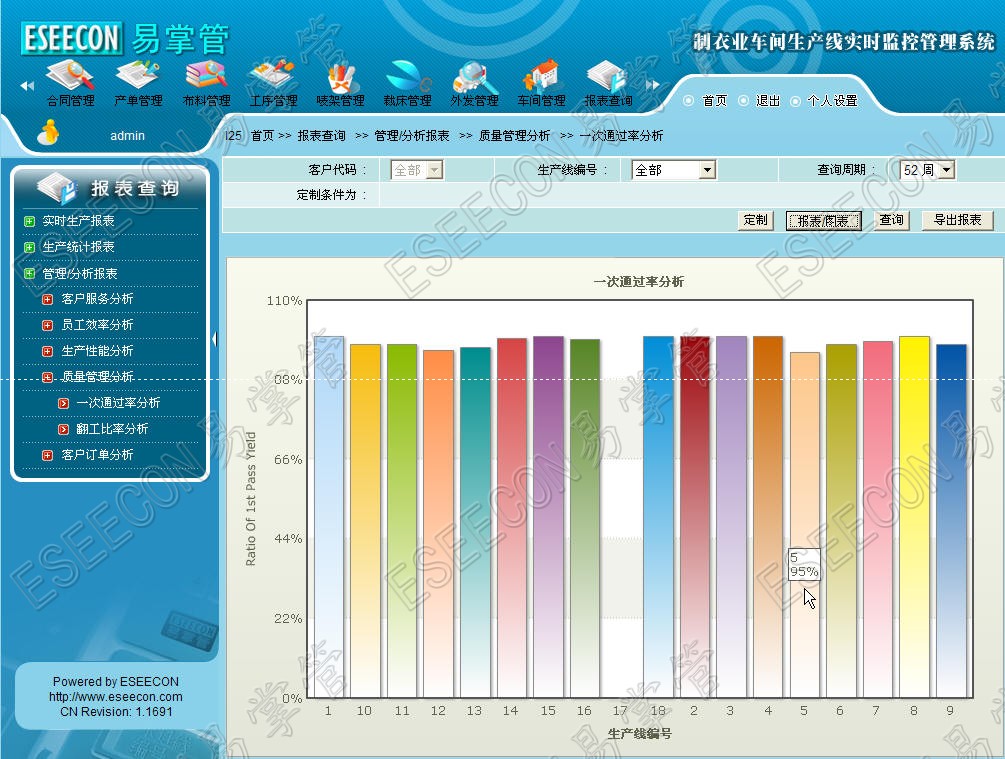Select the 退出 logout radio option

[x=743, y=101]
